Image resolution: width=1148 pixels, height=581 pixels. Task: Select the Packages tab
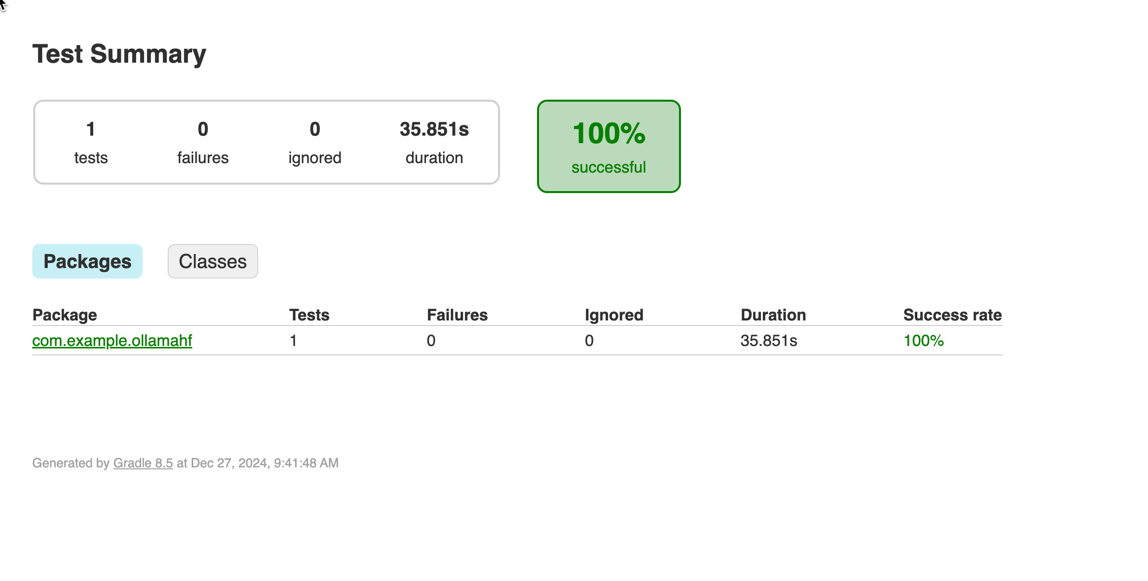click(87, 261)
